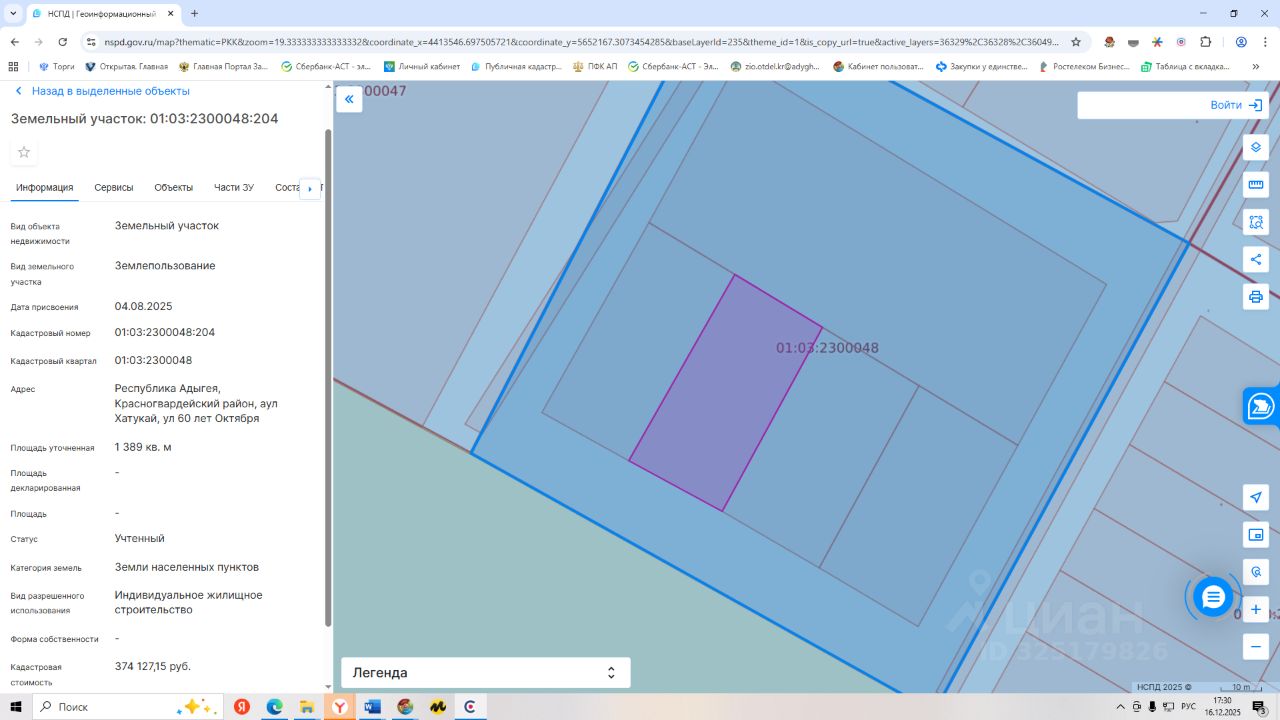The width and height of the screenshot is (1280, 720).
Task: Open the Ростелеком Бизнес bookmark
Action: [1083, 67]
